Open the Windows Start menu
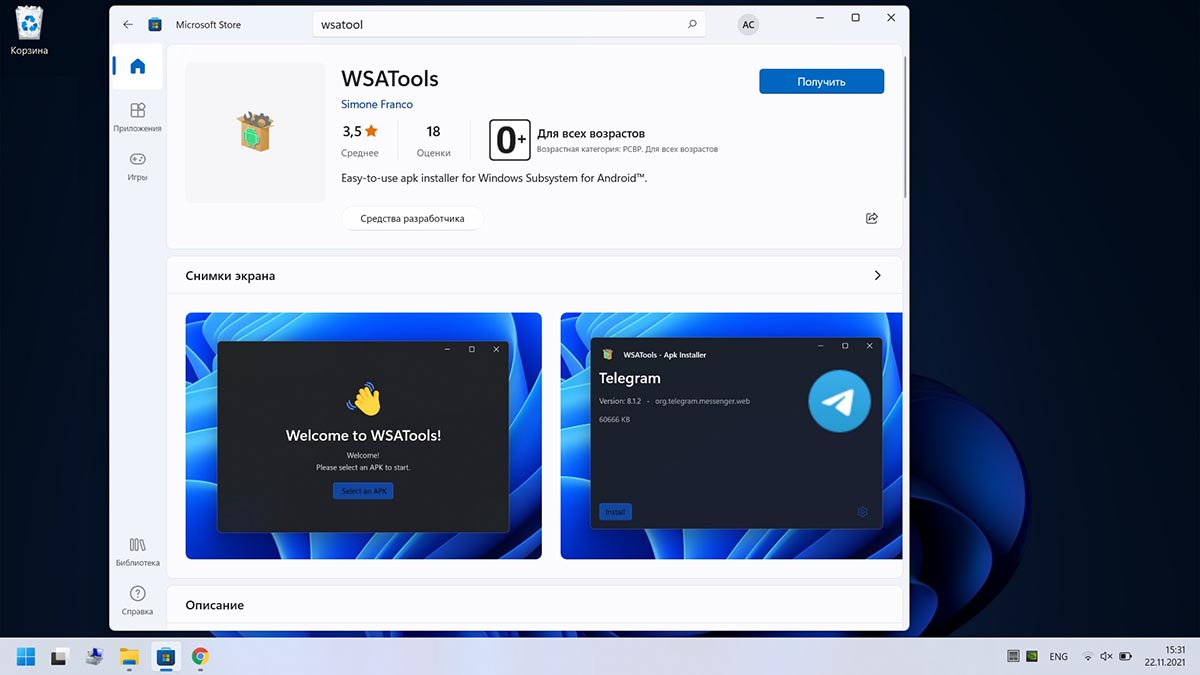The height and width of the screenshot is (675, 1200). [27, 657]
